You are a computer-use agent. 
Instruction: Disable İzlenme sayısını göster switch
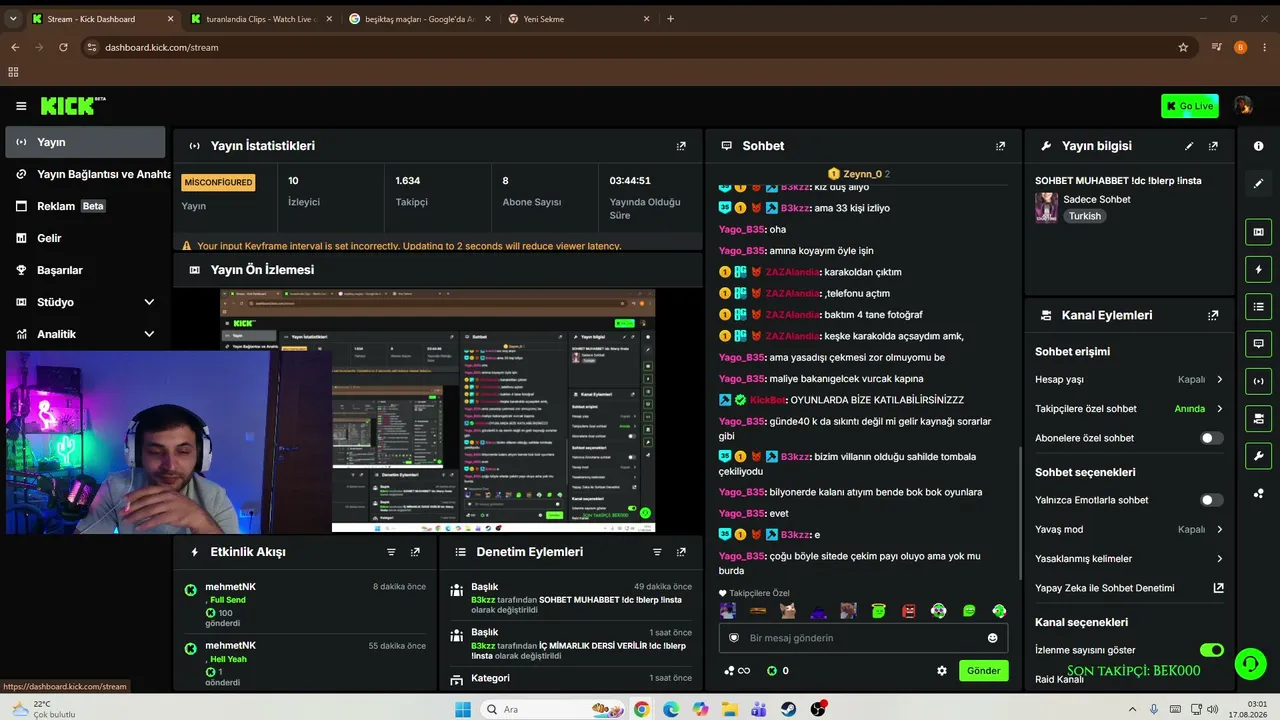pos(1211,650)
